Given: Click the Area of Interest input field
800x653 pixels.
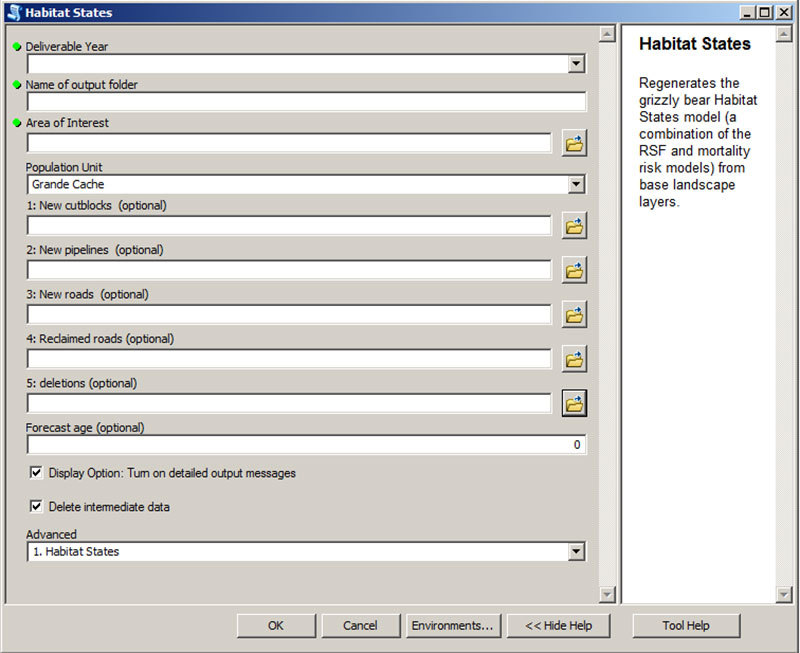Looking at the screenshot, I should tap(289, 143).
